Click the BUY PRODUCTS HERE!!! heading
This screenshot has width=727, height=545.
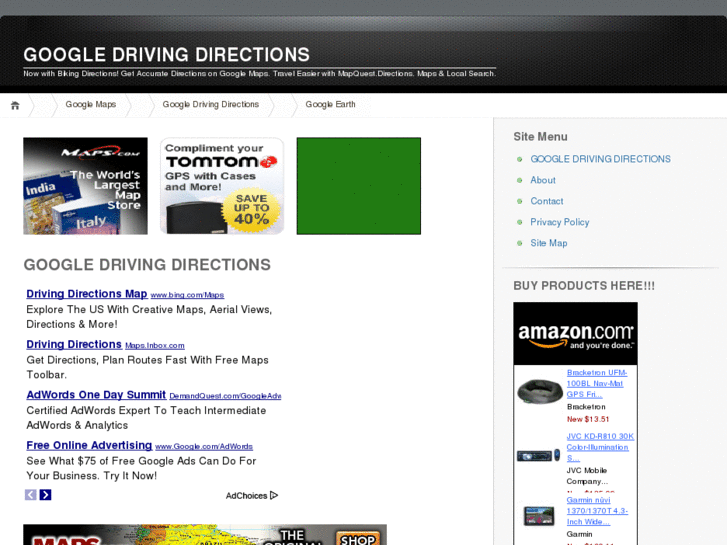584,286
